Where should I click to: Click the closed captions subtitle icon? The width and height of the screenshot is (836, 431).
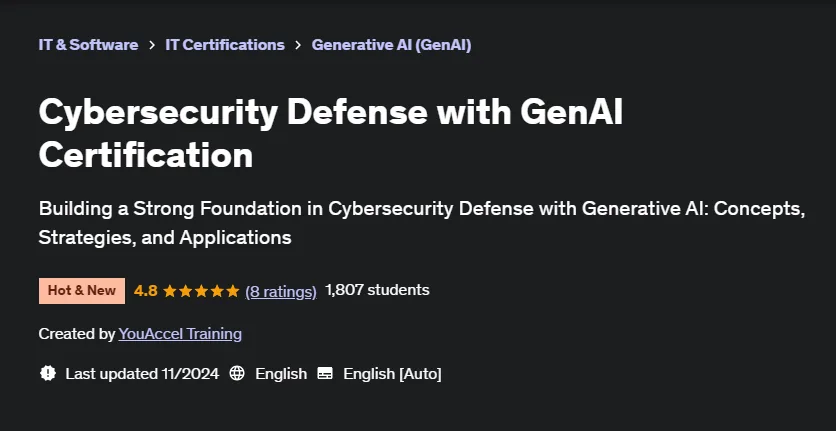click(x=325, y=373)
